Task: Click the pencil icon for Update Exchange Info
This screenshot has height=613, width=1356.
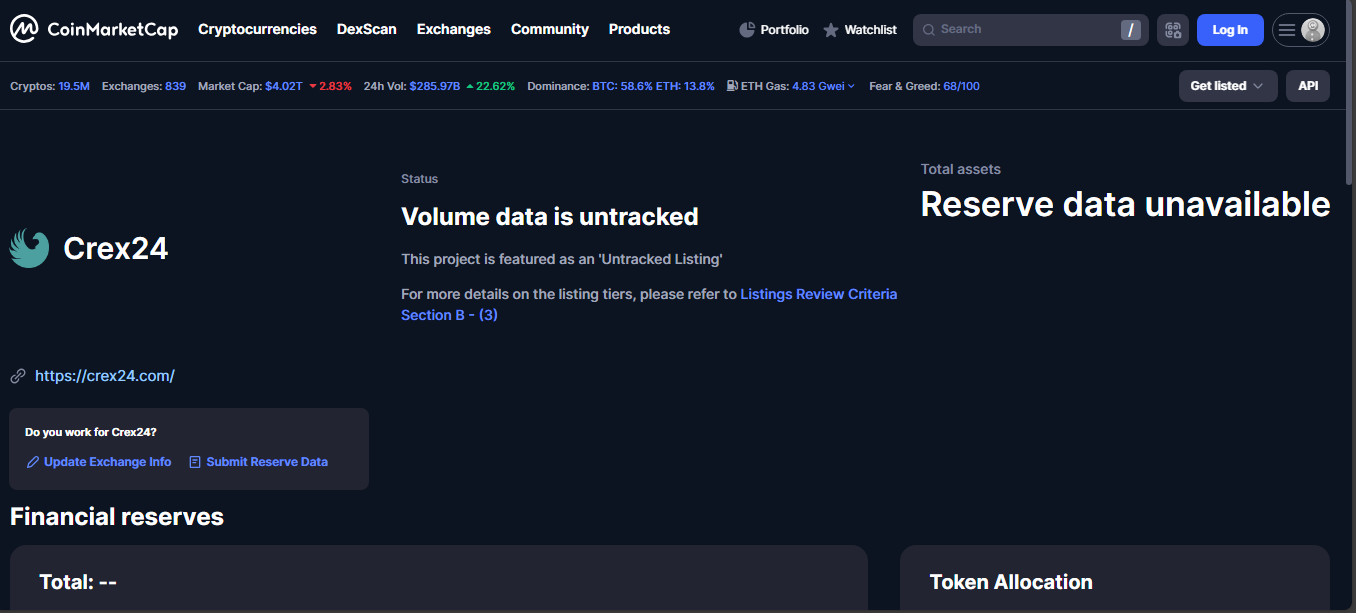Action: (x=33, y=462)
